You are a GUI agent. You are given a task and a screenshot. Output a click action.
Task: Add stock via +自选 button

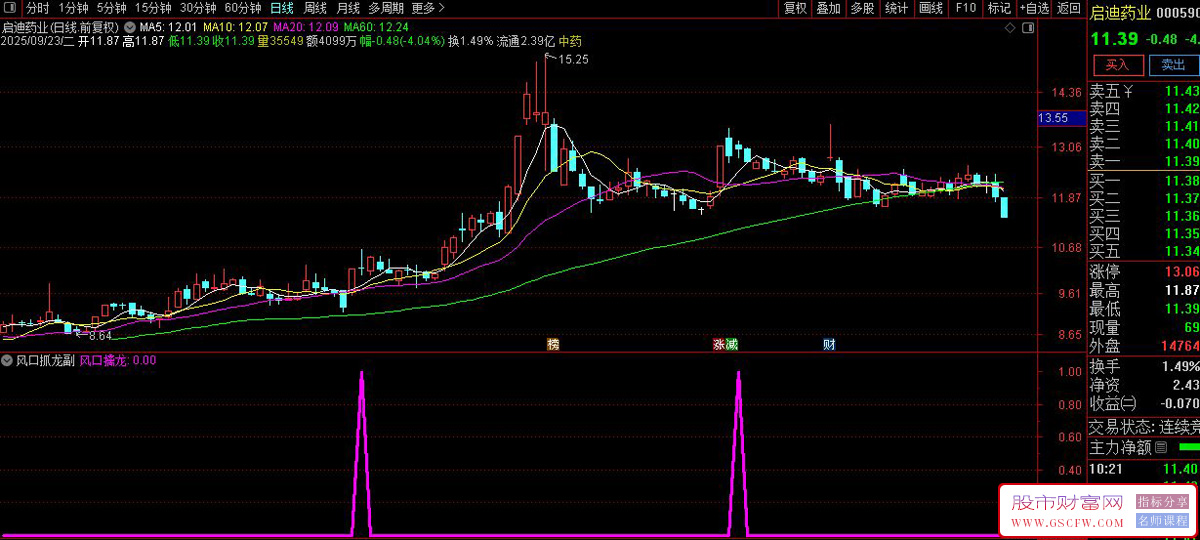[x=1033, y=8]
